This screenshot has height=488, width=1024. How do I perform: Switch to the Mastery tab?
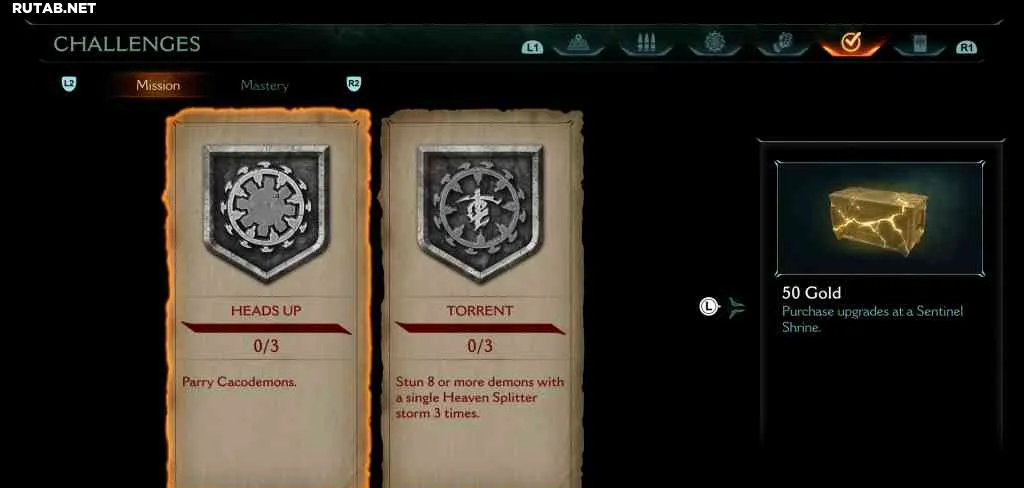pos(264,86)
